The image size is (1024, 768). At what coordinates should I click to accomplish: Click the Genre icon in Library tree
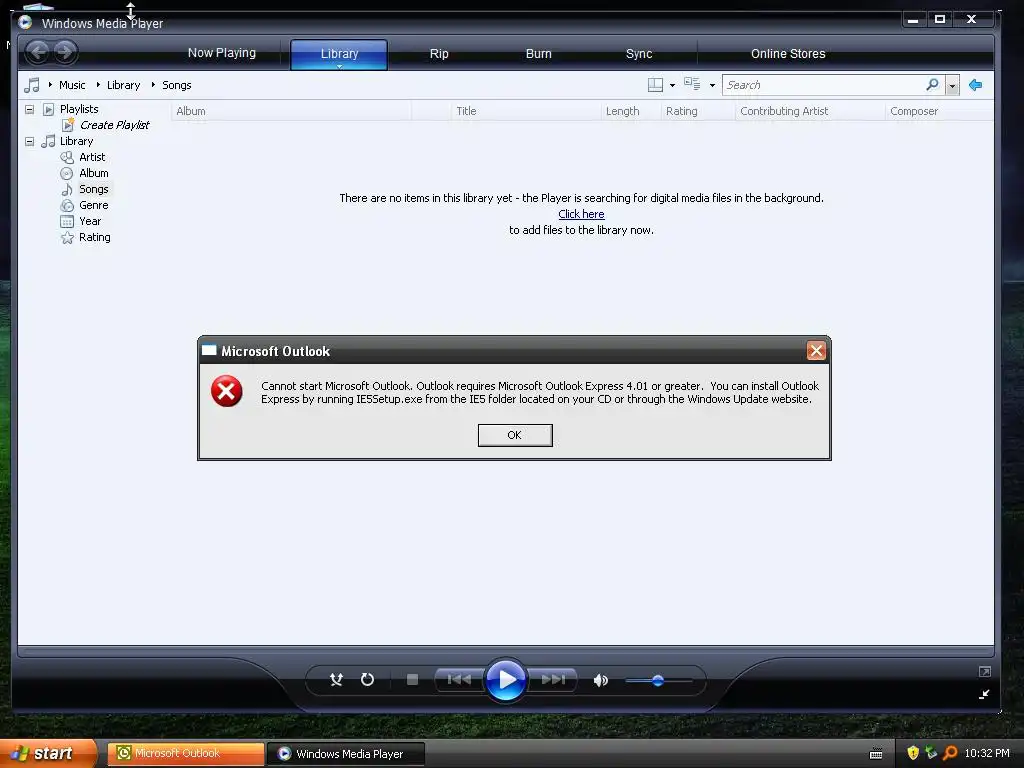point(67,205)
